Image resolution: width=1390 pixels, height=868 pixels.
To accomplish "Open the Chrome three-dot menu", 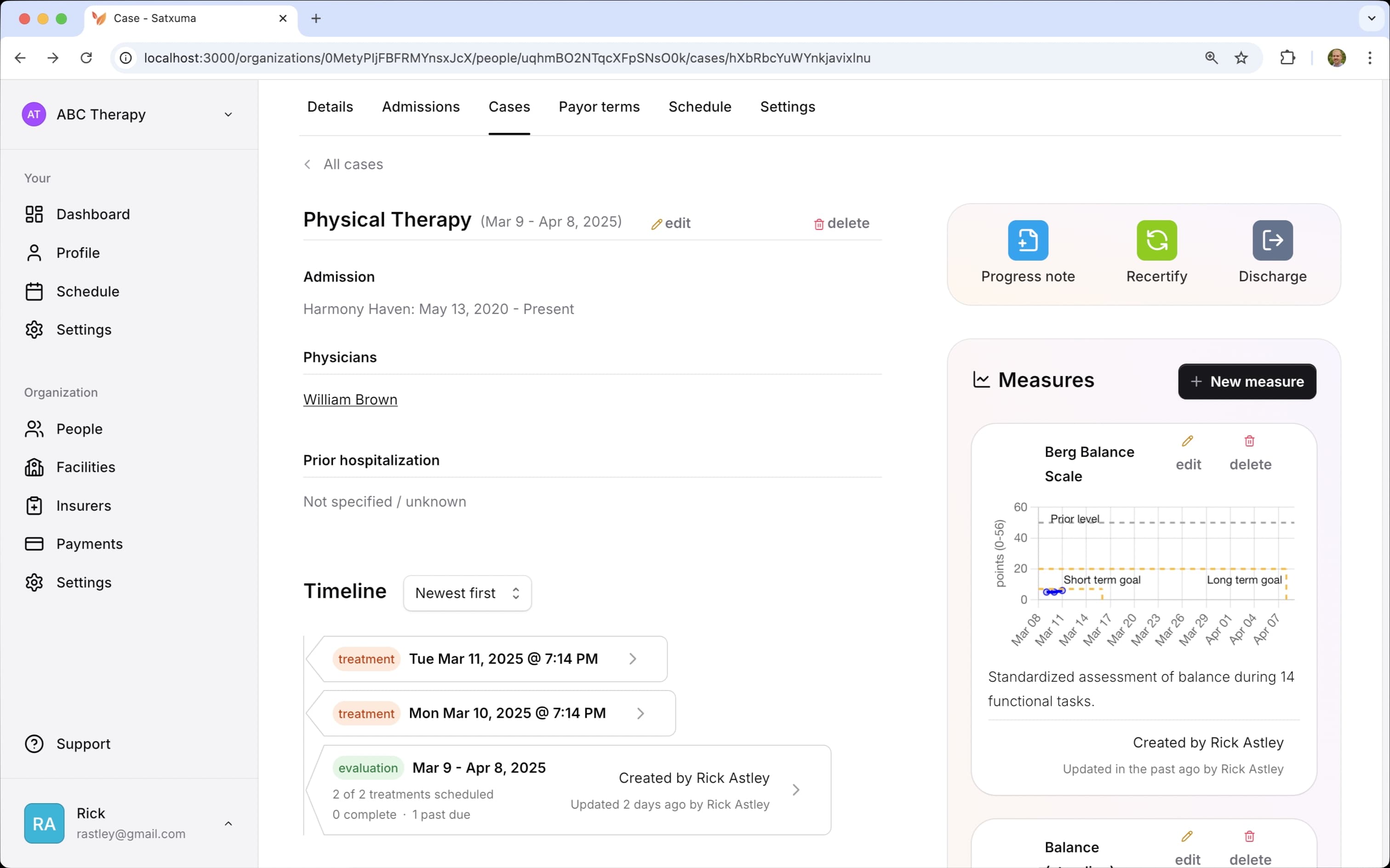I will click(1370, 58).
